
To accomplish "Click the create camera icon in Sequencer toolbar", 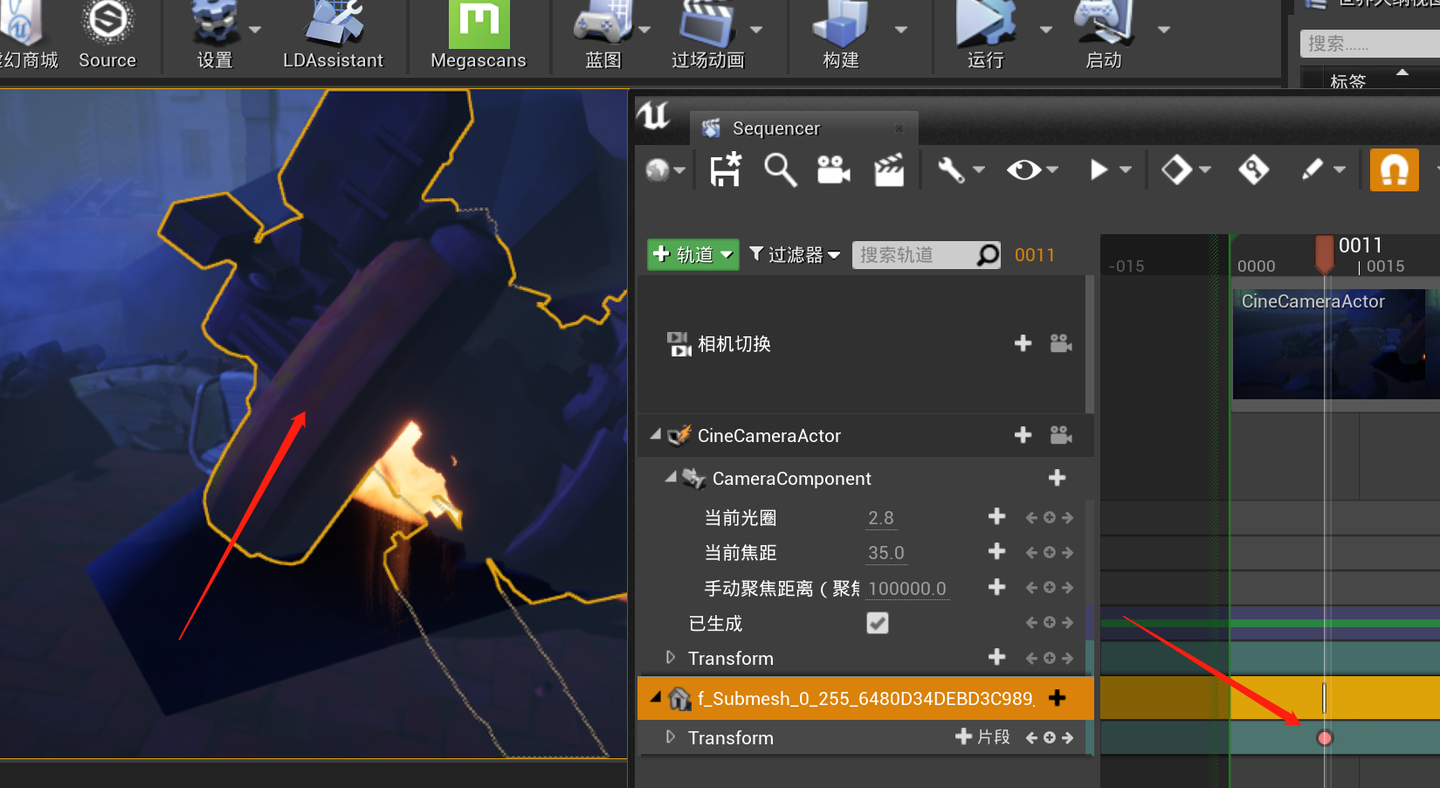I will (x=834, y=169).
